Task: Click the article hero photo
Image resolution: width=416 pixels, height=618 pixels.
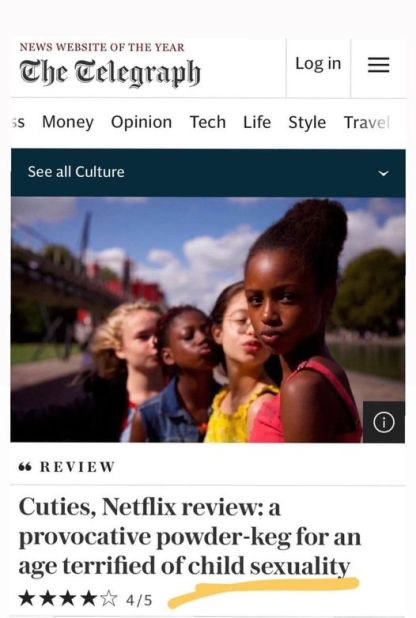Action: click(x=208, y=320)
